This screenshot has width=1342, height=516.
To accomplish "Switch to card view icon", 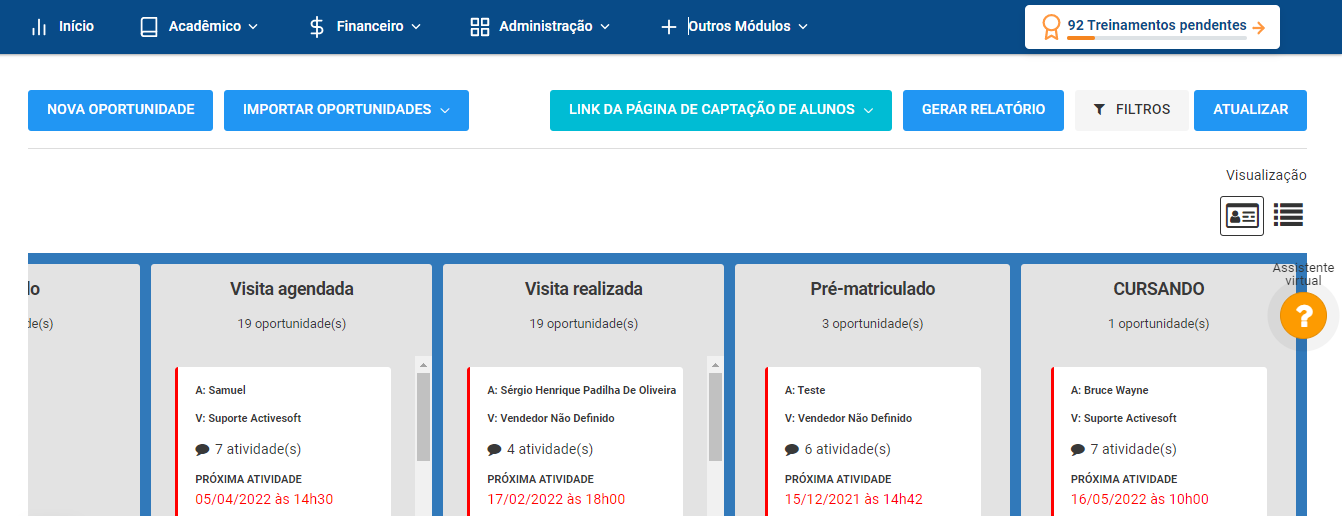I will click(1242, 215).
